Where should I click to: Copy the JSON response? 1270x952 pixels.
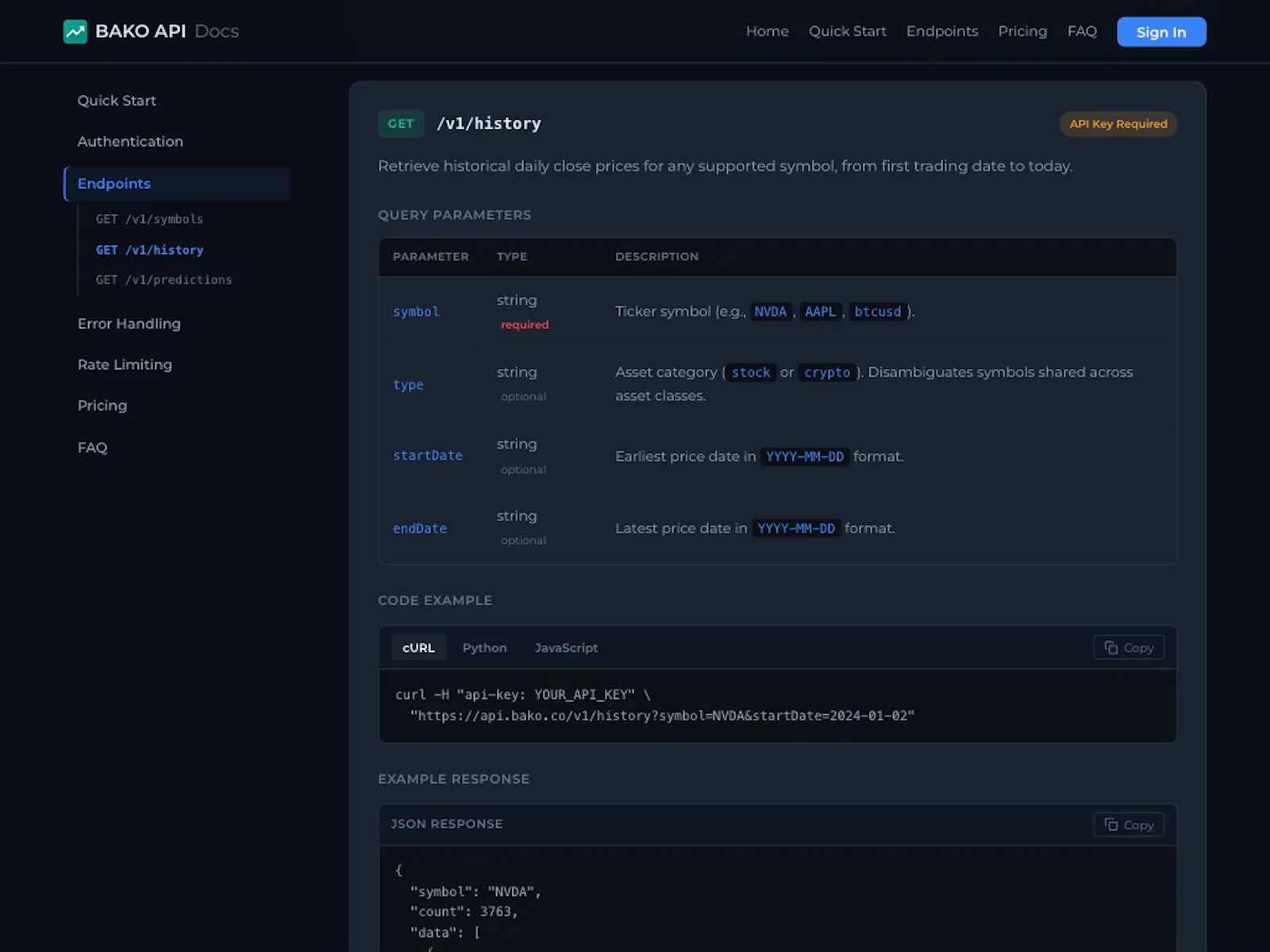click(1129, 825)
